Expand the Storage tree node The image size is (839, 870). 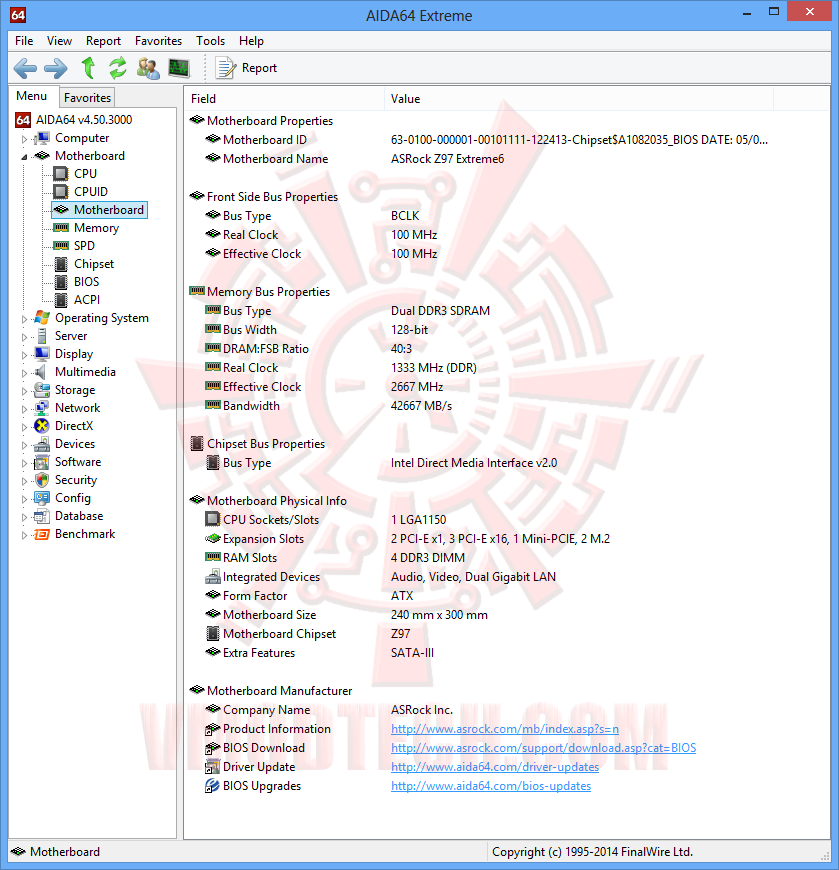point(24,391)
